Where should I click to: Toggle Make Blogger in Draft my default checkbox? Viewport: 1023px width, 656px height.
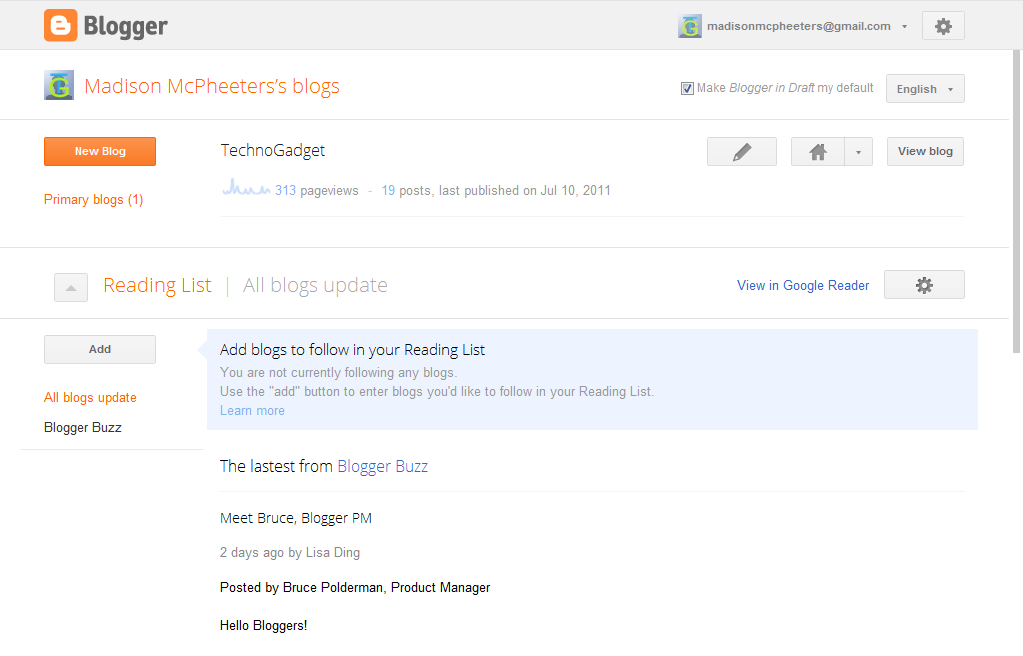click(686, 88)
